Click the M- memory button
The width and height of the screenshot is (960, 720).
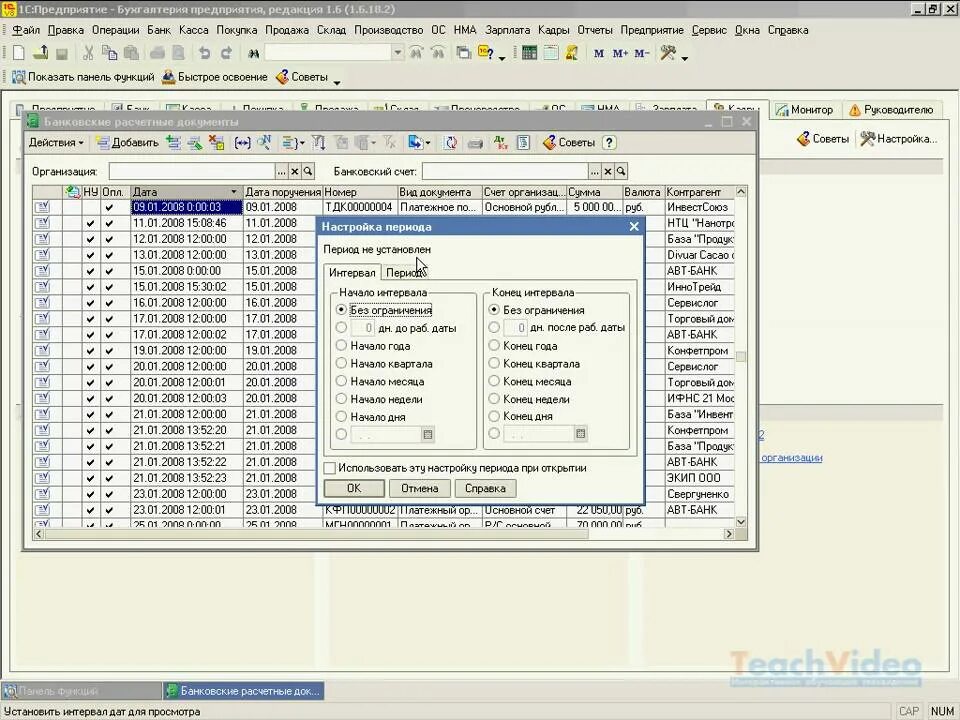642,53
